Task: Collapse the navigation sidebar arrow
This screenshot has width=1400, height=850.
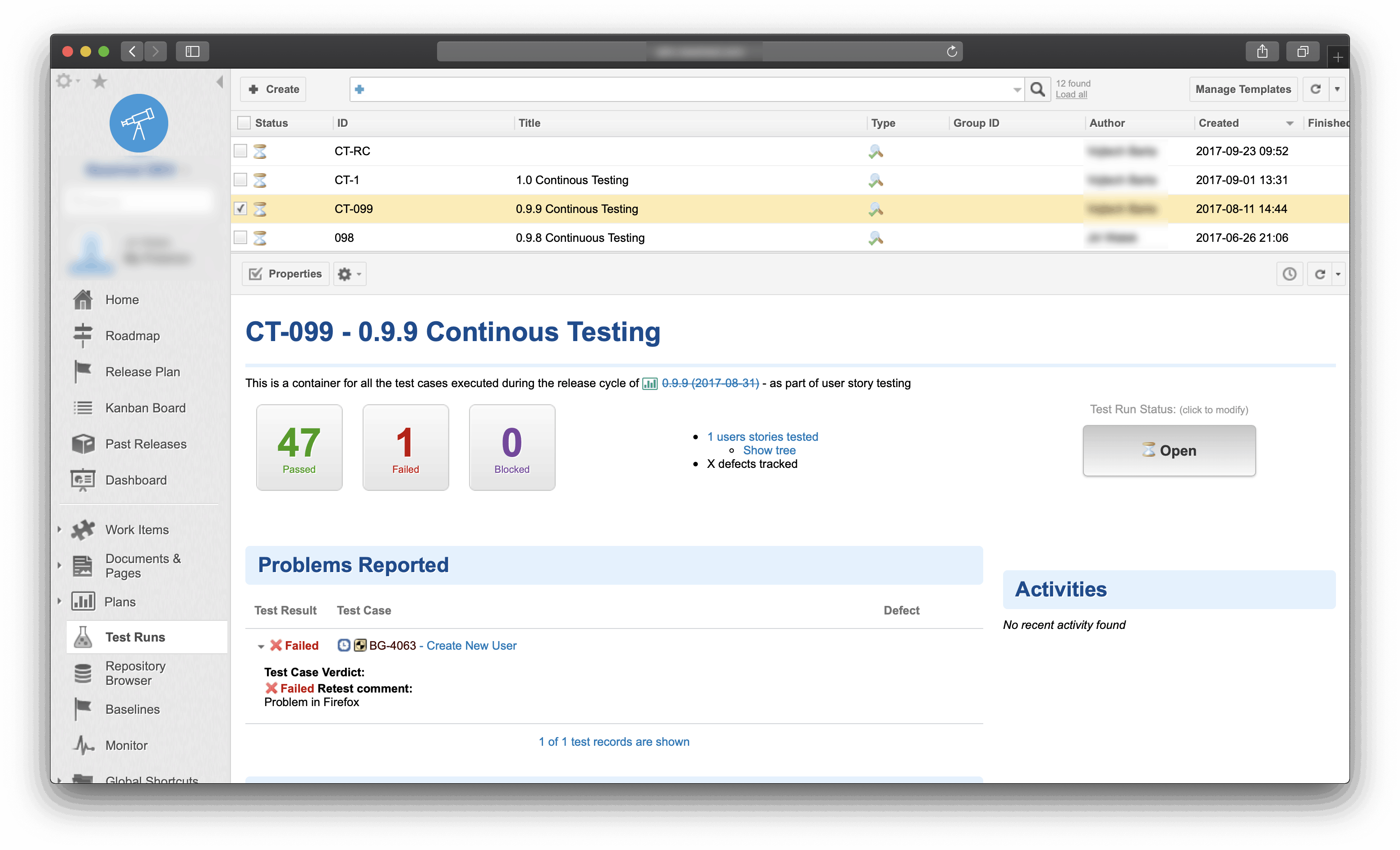Action: (219, 82)
